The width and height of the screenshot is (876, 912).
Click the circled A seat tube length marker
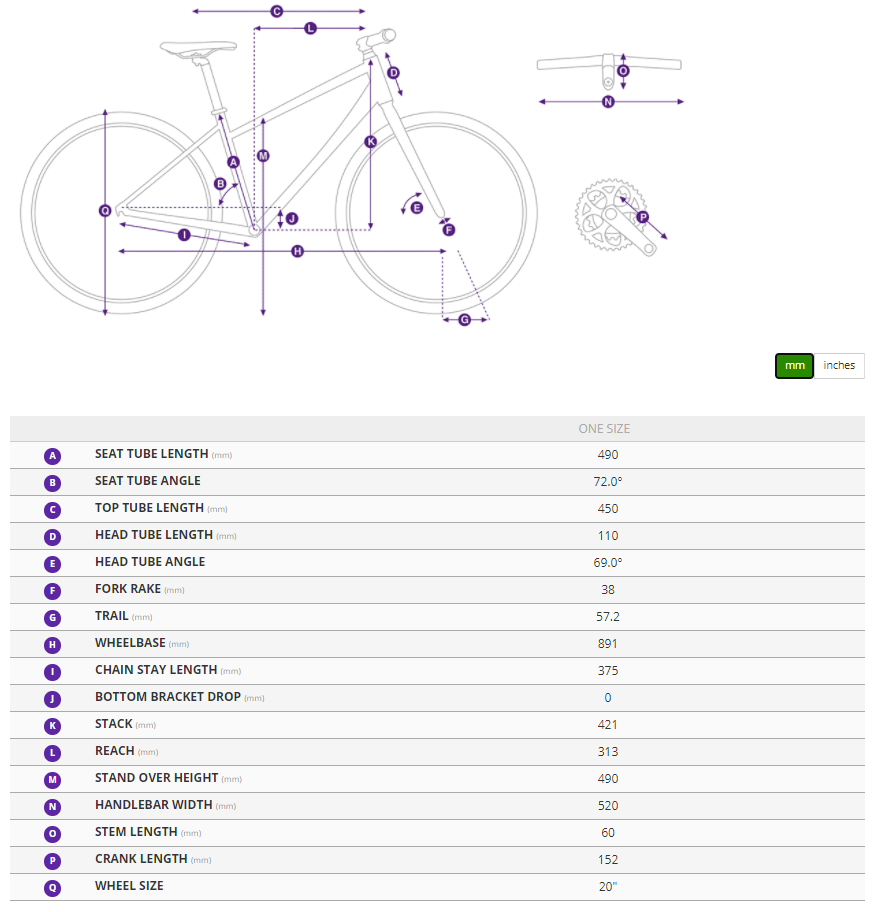(x=232, y=163)
